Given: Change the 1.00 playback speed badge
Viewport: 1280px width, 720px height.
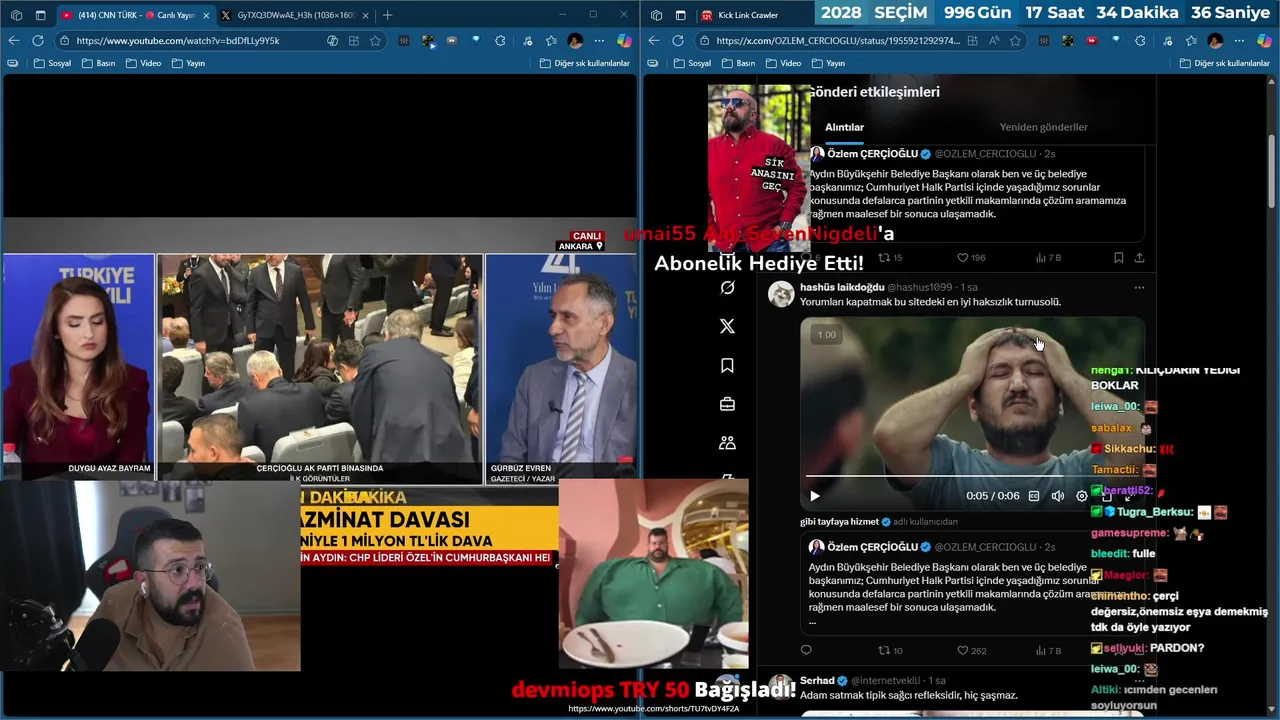Looking at the screenshot, I should [x=826, y=335].
